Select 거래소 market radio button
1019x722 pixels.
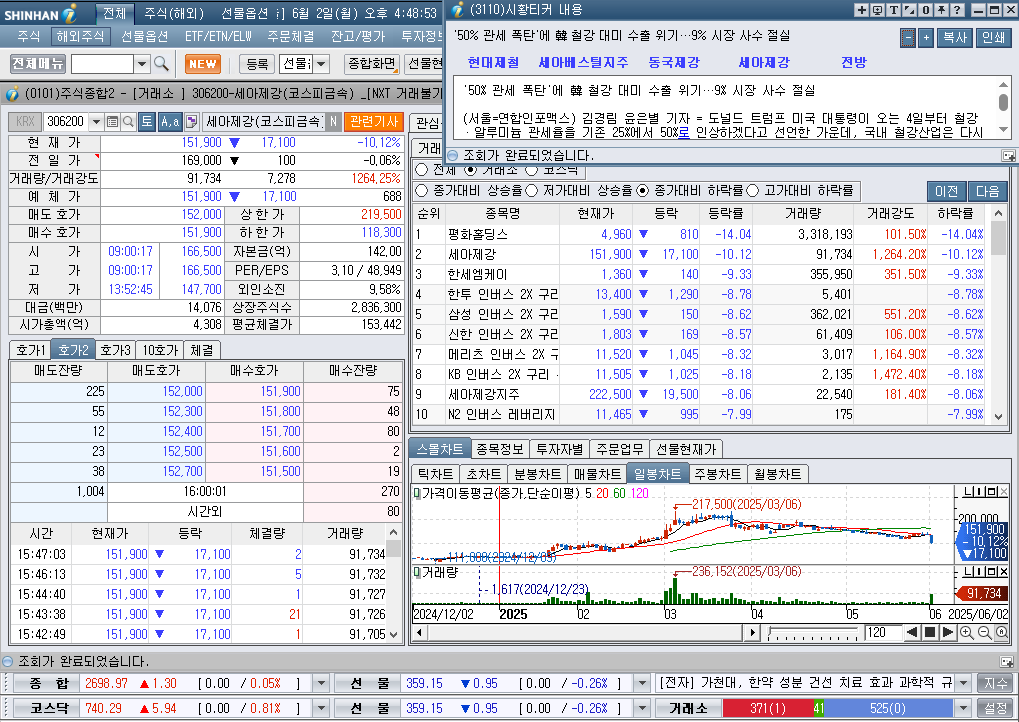coord(471,170)
